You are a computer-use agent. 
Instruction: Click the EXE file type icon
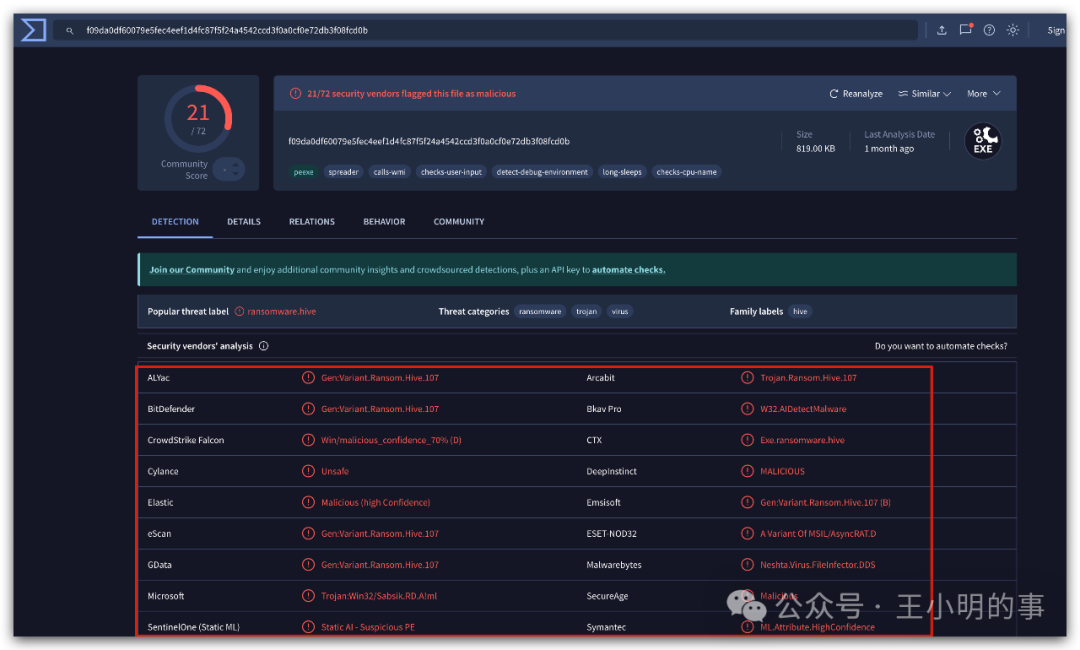[x=983, y=141]
